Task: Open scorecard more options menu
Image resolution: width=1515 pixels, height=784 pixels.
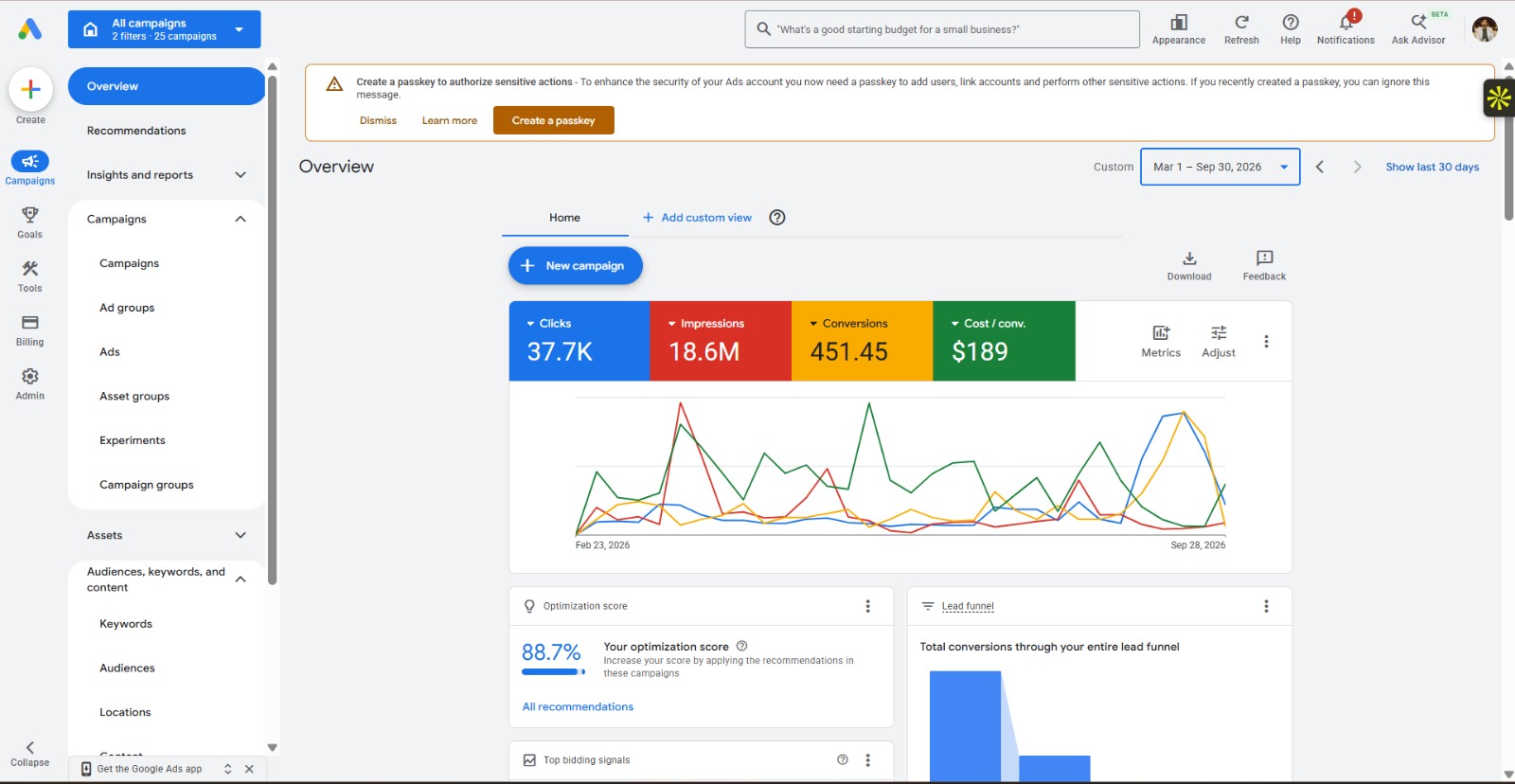Action: 1266,341
